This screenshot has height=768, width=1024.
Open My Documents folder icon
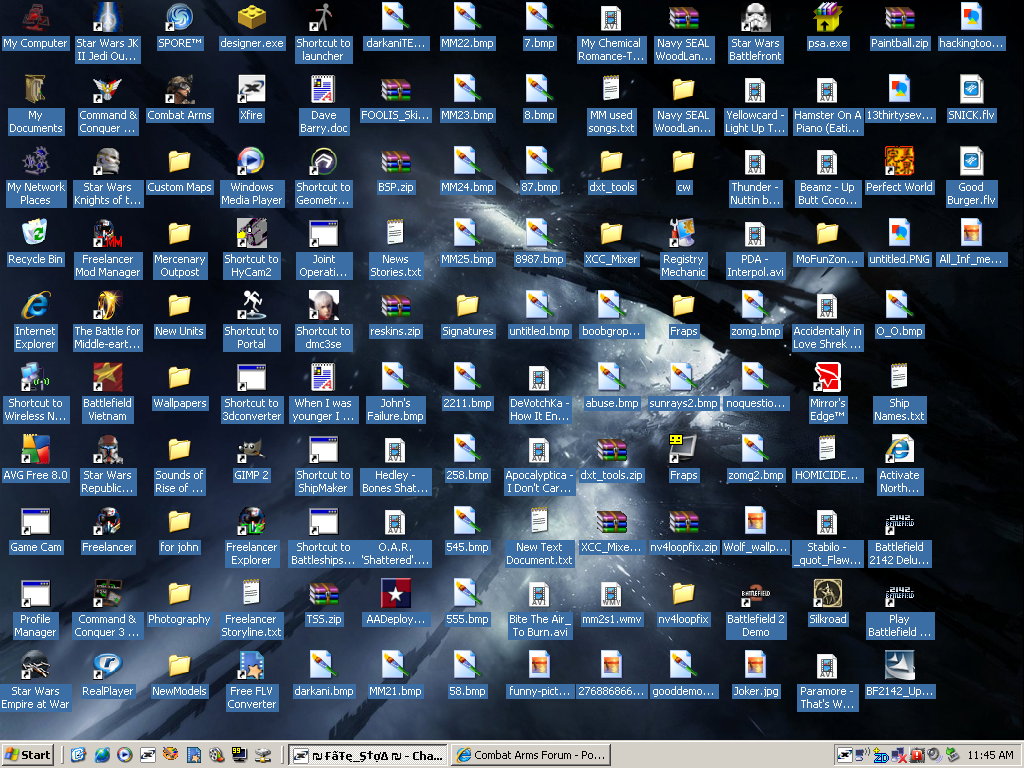click(35, 106)
